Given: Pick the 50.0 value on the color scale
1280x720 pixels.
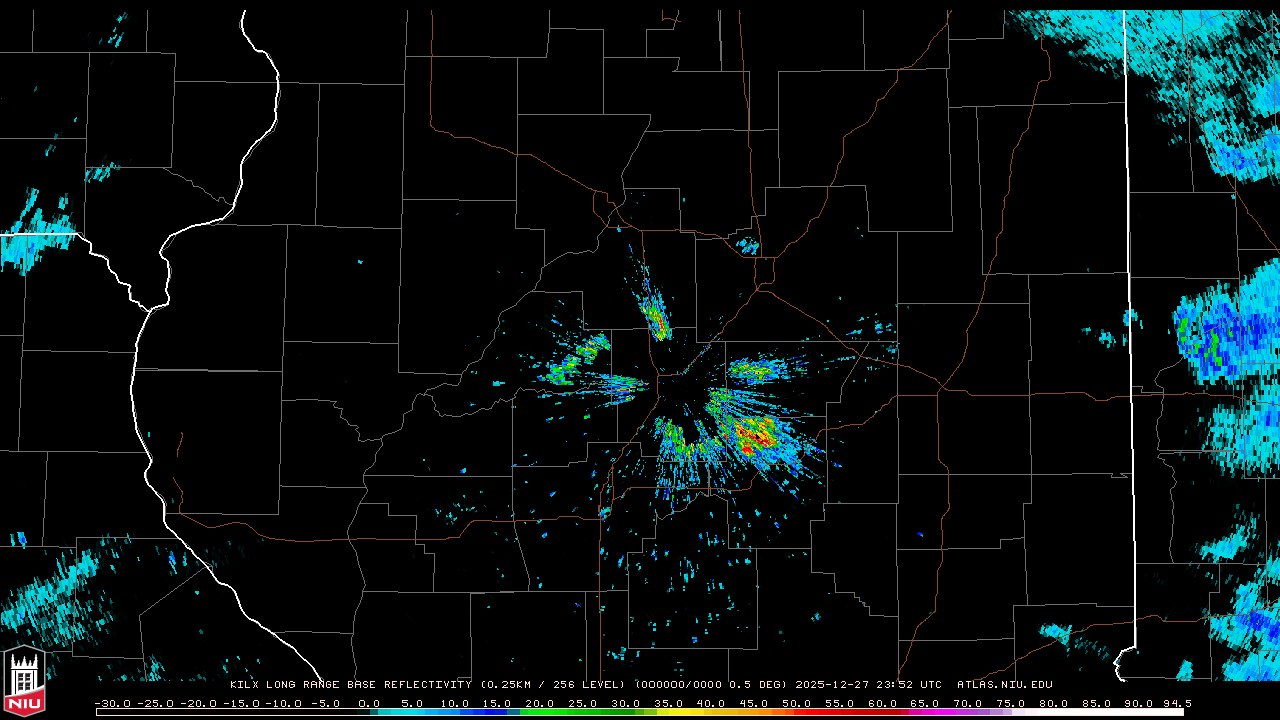Looking at the screenshot, I should click(797, 703).
